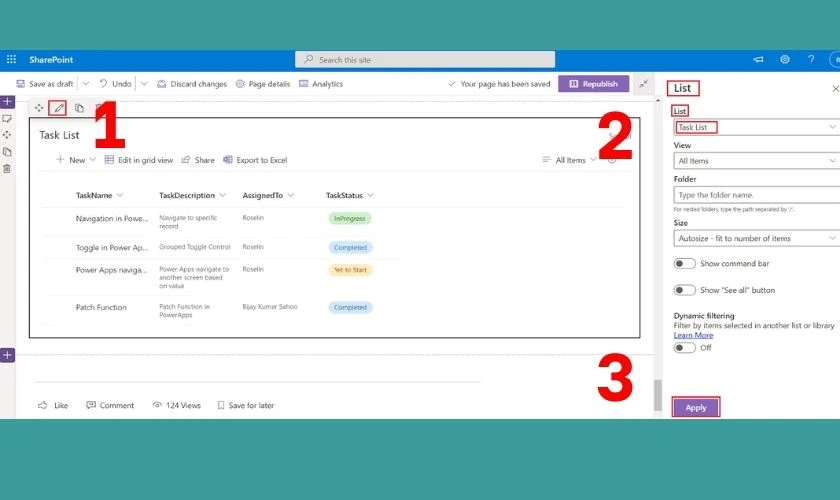Click the edit web part pencil icon

coord(58,108)
